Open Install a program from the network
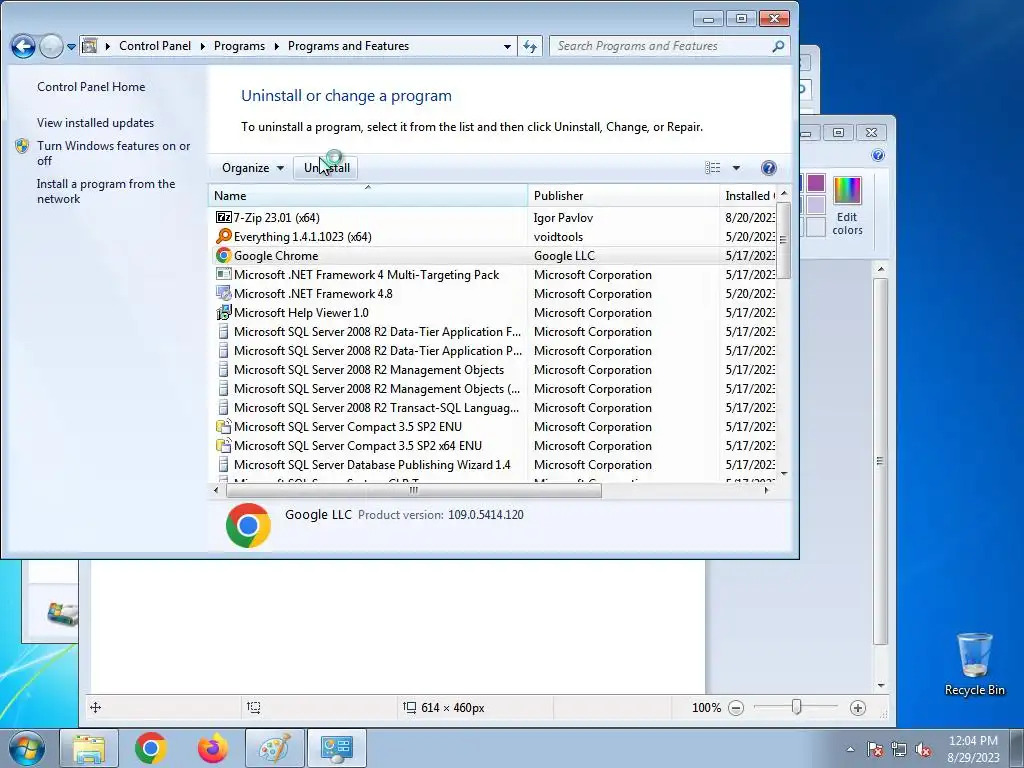This screenshot has width=1024, height=768. coord(106,191)
